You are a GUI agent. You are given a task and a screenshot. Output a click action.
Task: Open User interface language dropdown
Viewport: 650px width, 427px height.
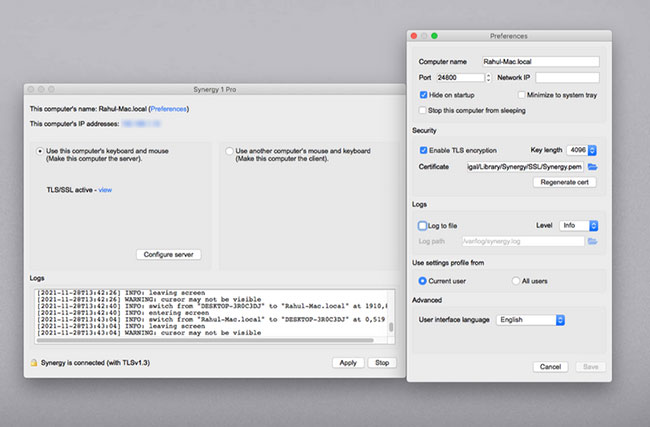click(531, 320)
